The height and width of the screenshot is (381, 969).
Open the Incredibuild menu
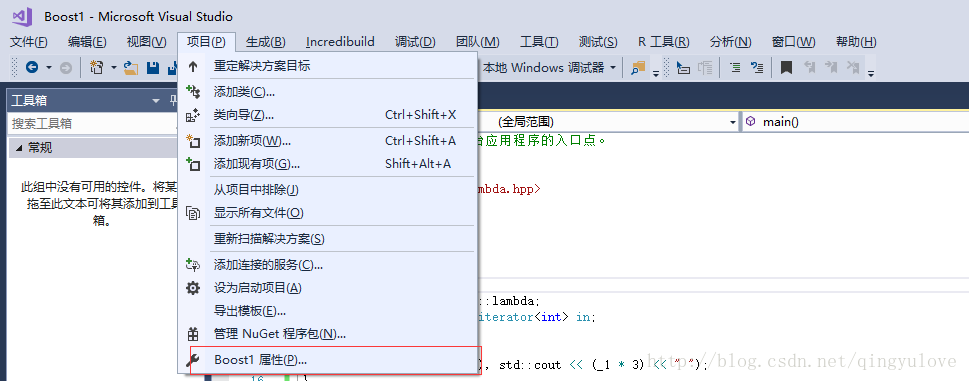click(340, 42)
